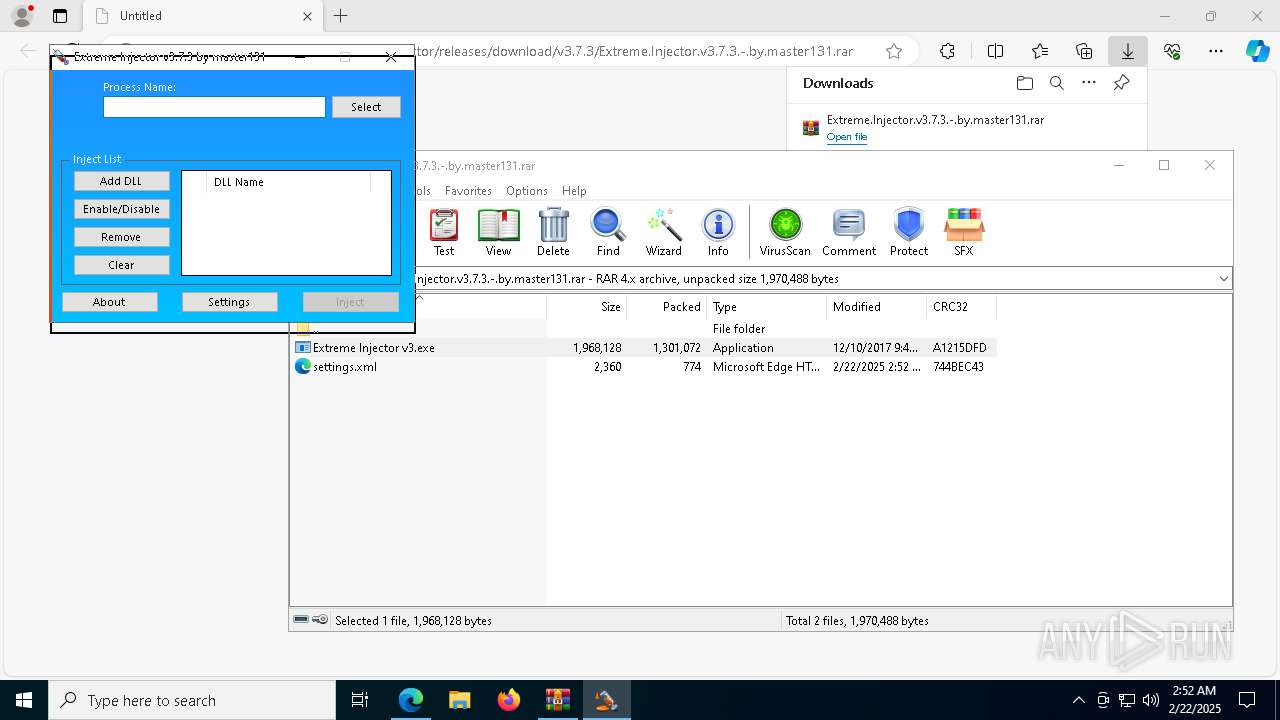Open Edge Collections icon
This screenshot has width=1280, height=720.
pos(1084,51)
